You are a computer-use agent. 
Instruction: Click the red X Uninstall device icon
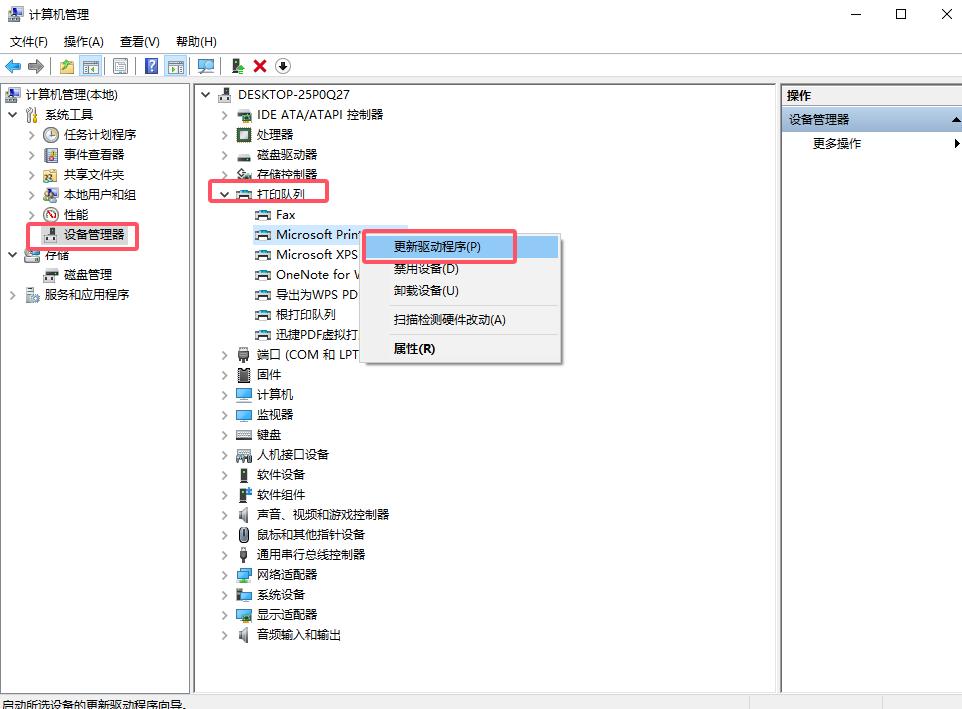(260, 66)
